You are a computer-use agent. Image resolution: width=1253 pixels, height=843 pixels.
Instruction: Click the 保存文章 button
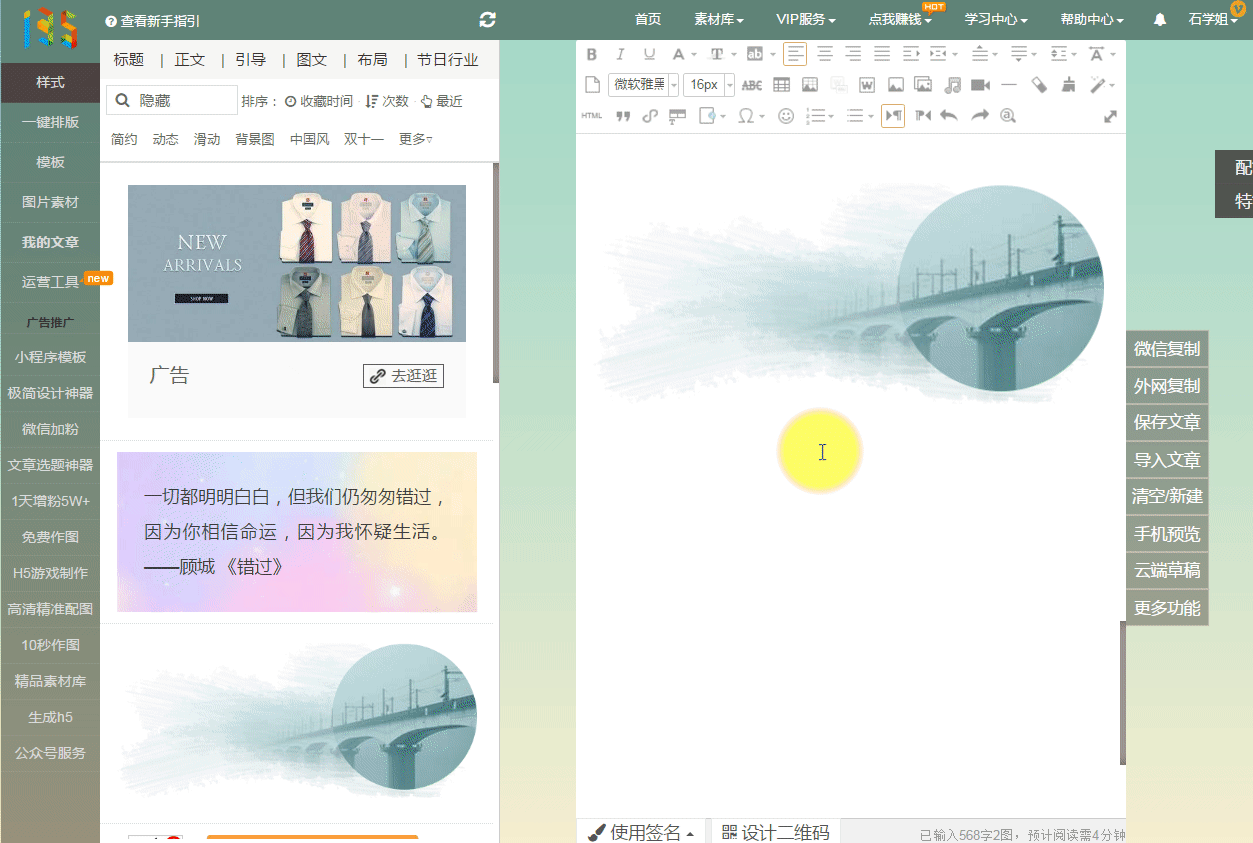click(1166, 423)
